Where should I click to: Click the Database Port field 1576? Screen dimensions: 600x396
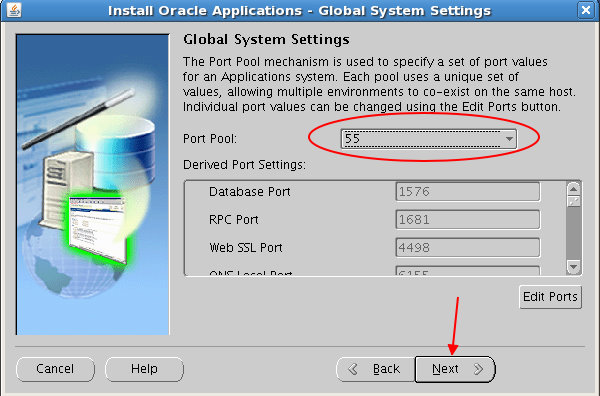point(468,191)
